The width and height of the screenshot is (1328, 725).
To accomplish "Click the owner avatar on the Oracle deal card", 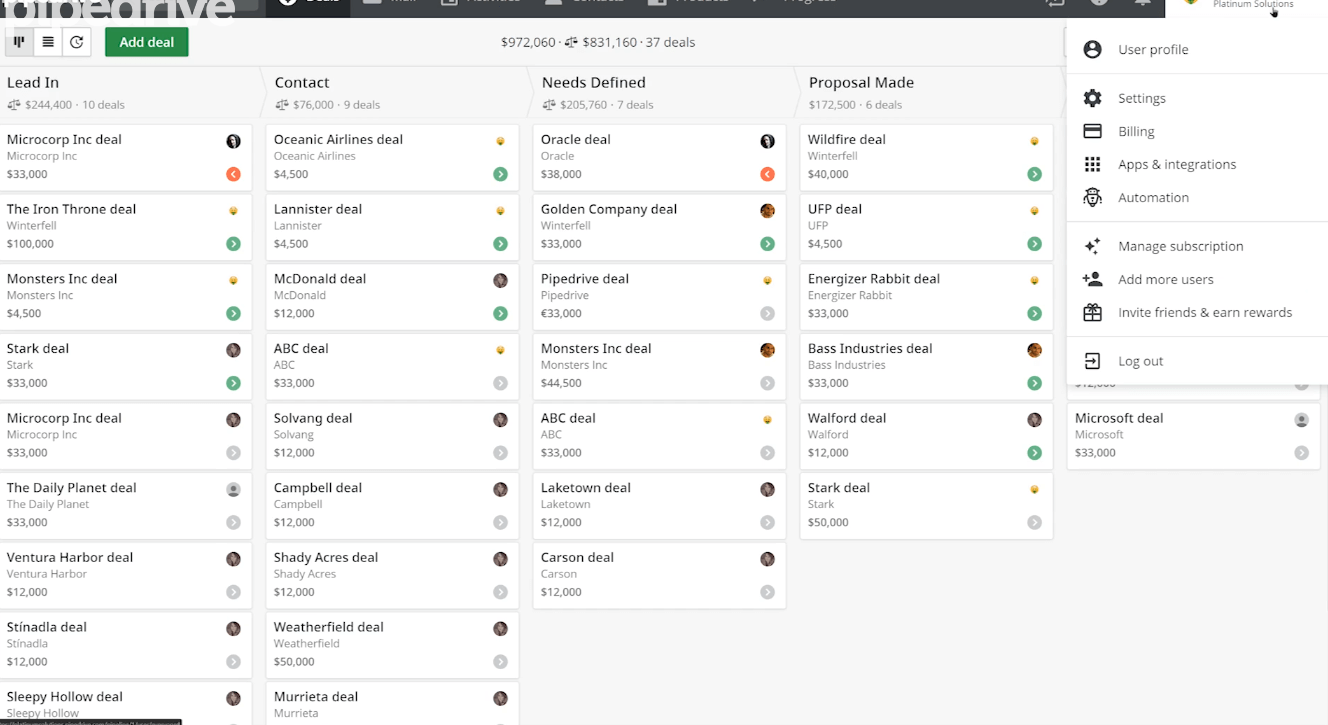I will pyautogui.click(x=766, y=141).
